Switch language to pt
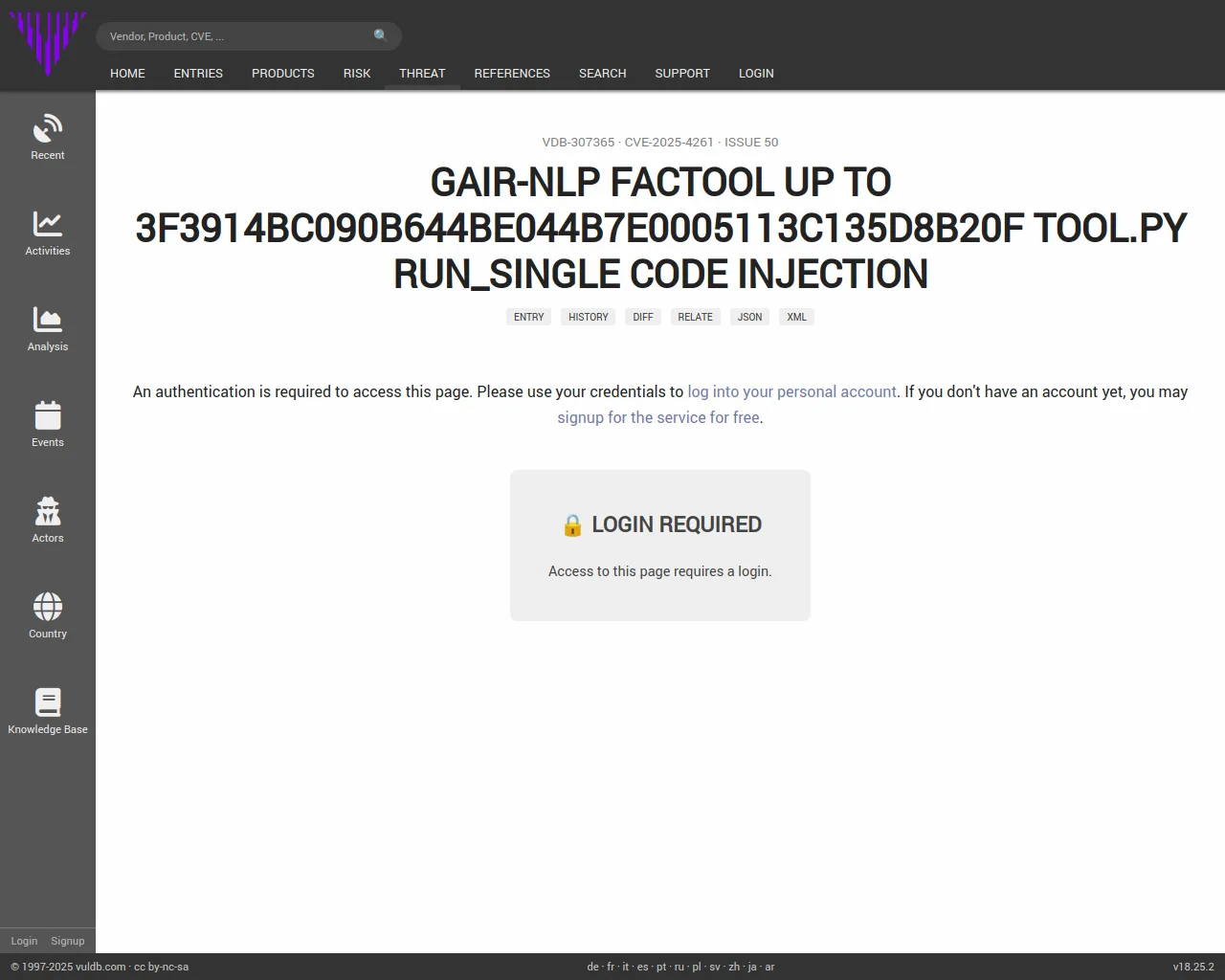This screenshot has height=980, width=1225. (x=661, y=967)
